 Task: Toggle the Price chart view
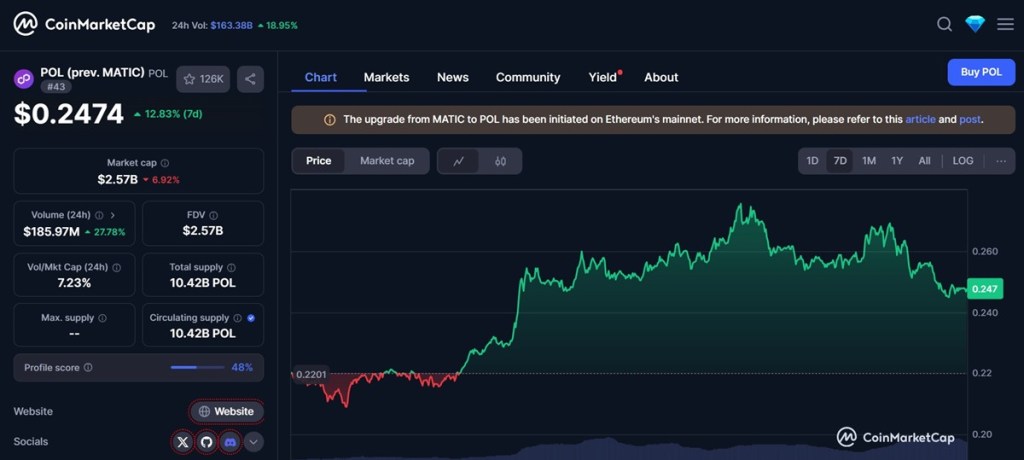point(318,161)
